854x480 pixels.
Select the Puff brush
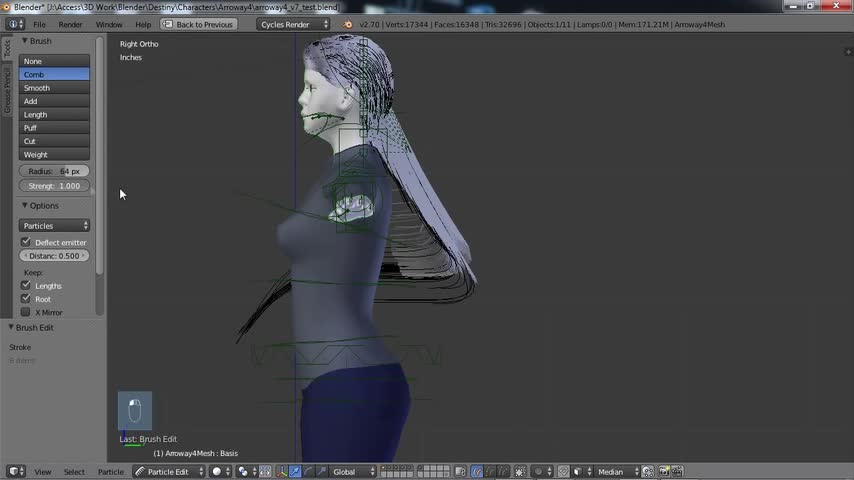(54, 127)
